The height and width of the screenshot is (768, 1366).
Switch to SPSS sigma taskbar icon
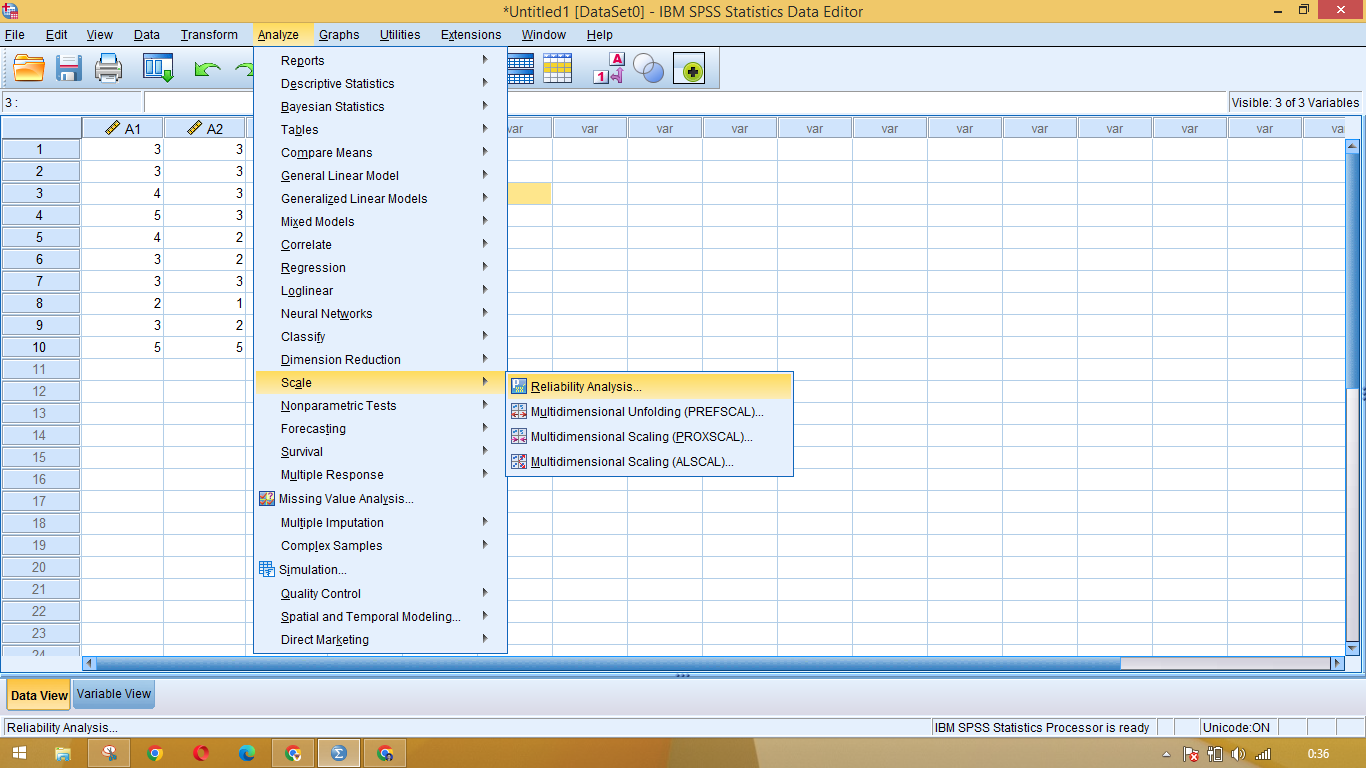pos(339,753)
